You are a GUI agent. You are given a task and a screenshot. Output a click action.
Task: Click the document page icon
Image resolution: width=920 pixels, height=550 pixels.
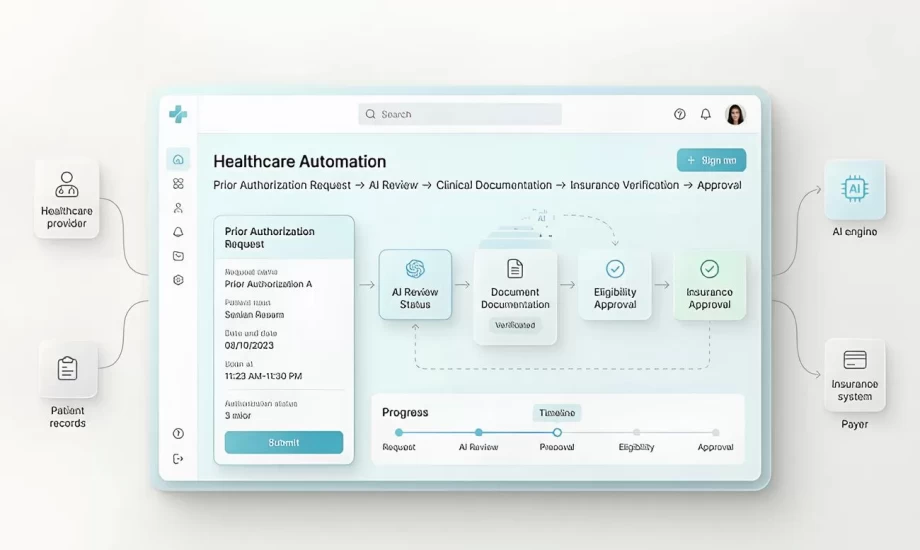pos(515,269)
